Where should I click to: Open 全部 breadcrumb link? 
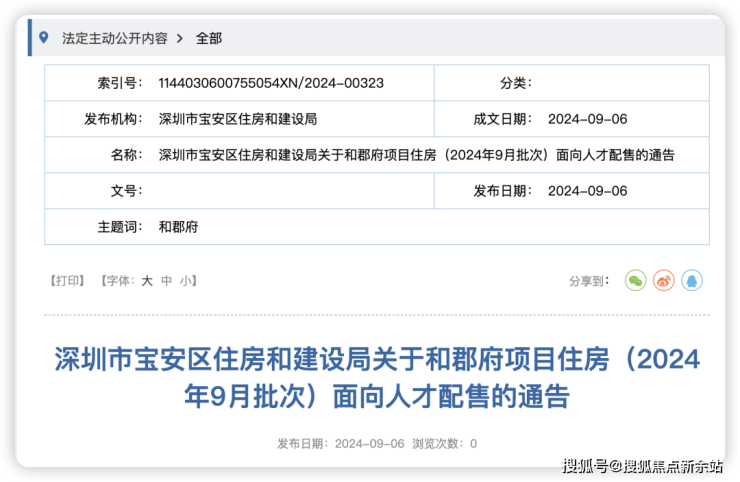click(209, 38)
